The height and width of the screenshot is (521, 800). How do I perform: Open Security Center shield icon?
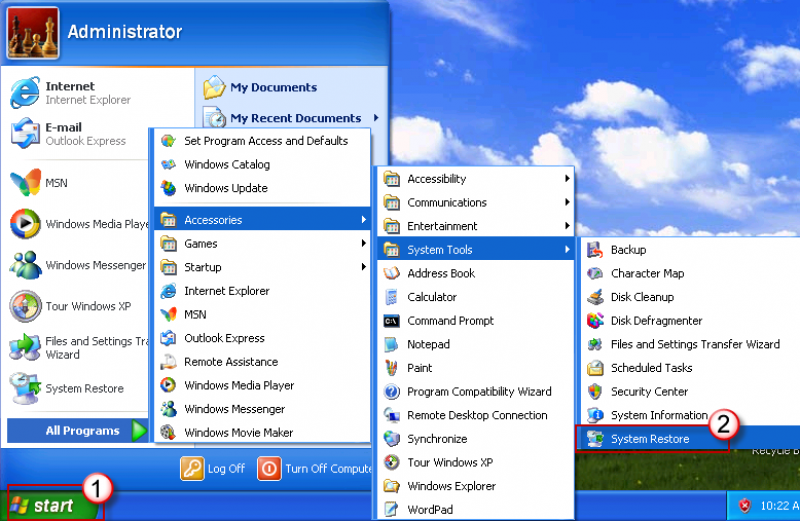click(x=595, y=391)
